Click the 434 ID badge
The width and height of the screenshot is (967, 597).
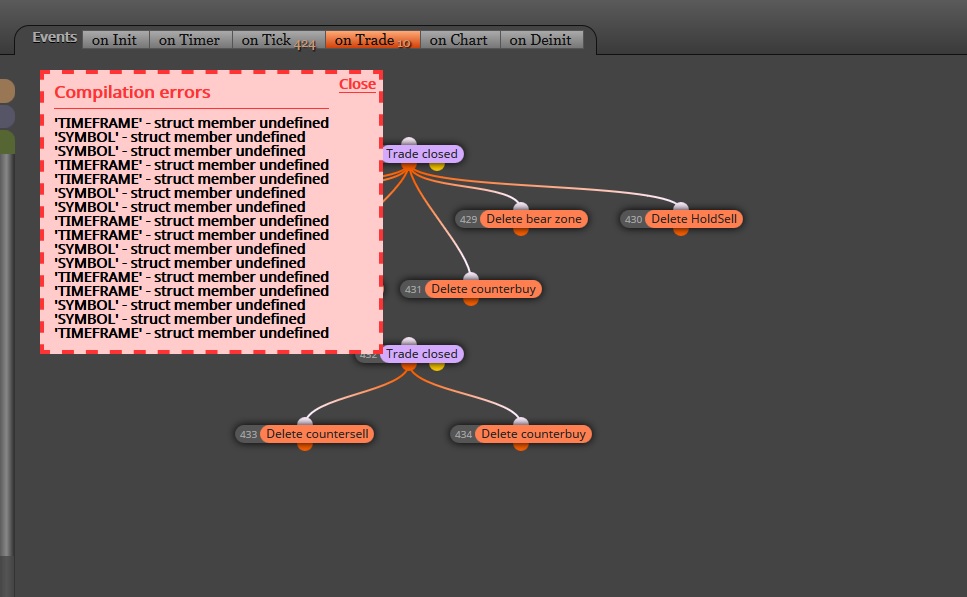point(463,435)
